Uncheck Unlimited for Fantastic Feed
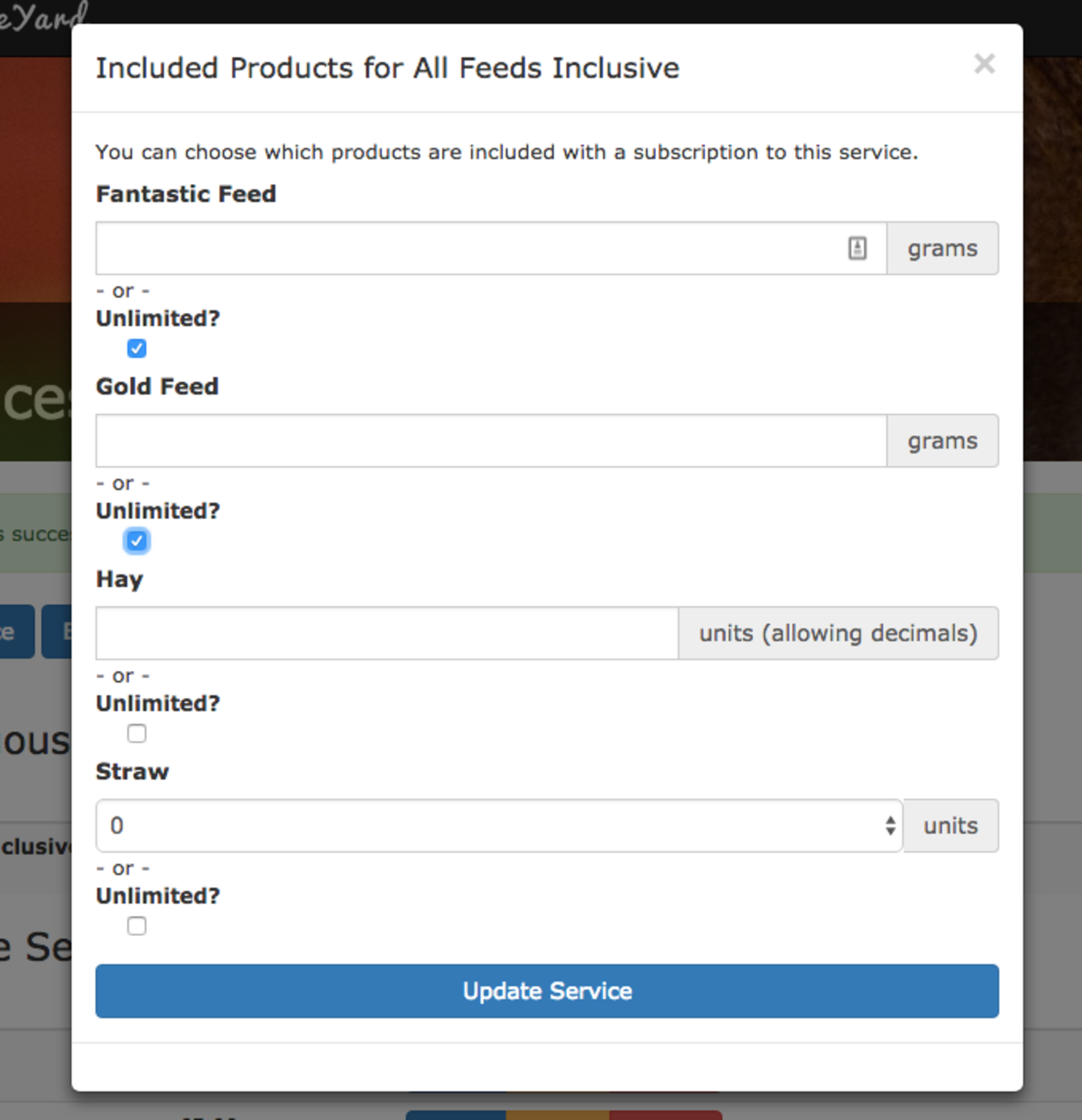Image resolution: width=1082 pixels, height=1120 pixels. pyautogui.click(x=137, y=348)
